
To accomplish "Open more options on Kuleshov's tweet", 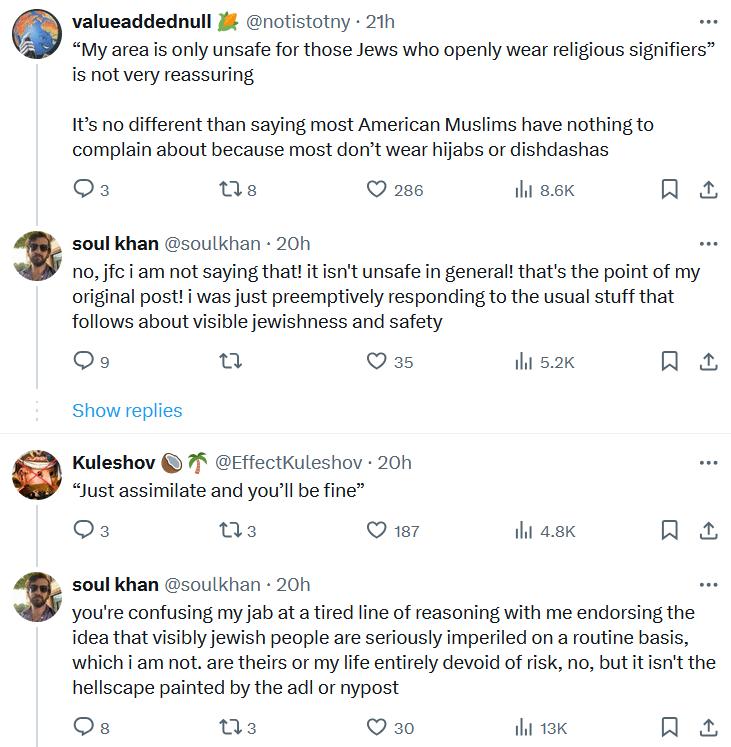I will 708,463.
